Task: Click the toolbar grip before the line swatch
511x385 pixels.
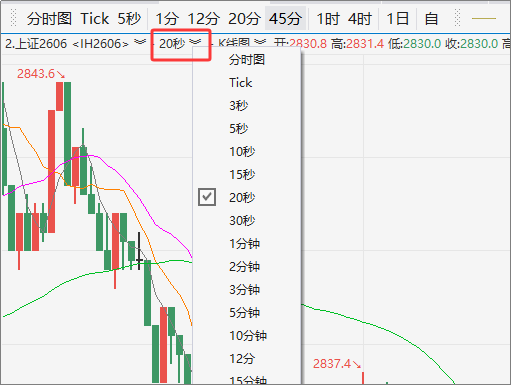Action: pyautogui.click(x=458, y=18)
